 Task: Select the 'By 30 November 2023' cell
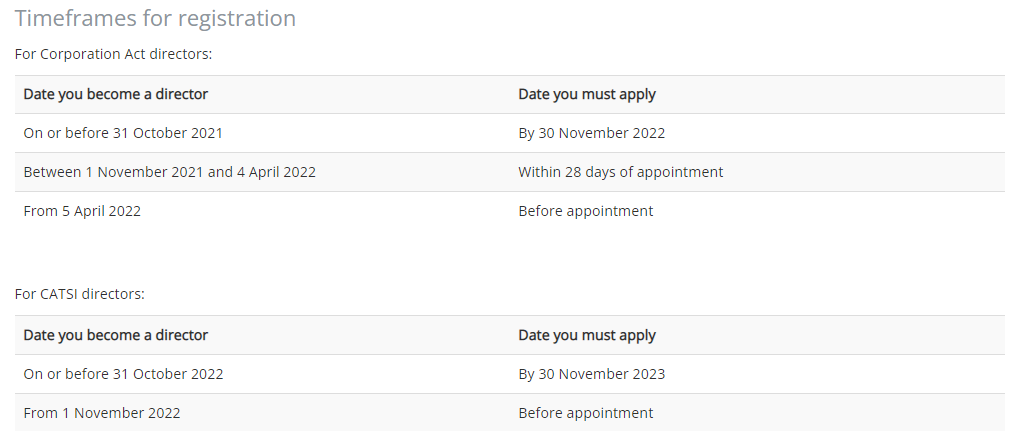pyautogui.click(x=591, y=374)
